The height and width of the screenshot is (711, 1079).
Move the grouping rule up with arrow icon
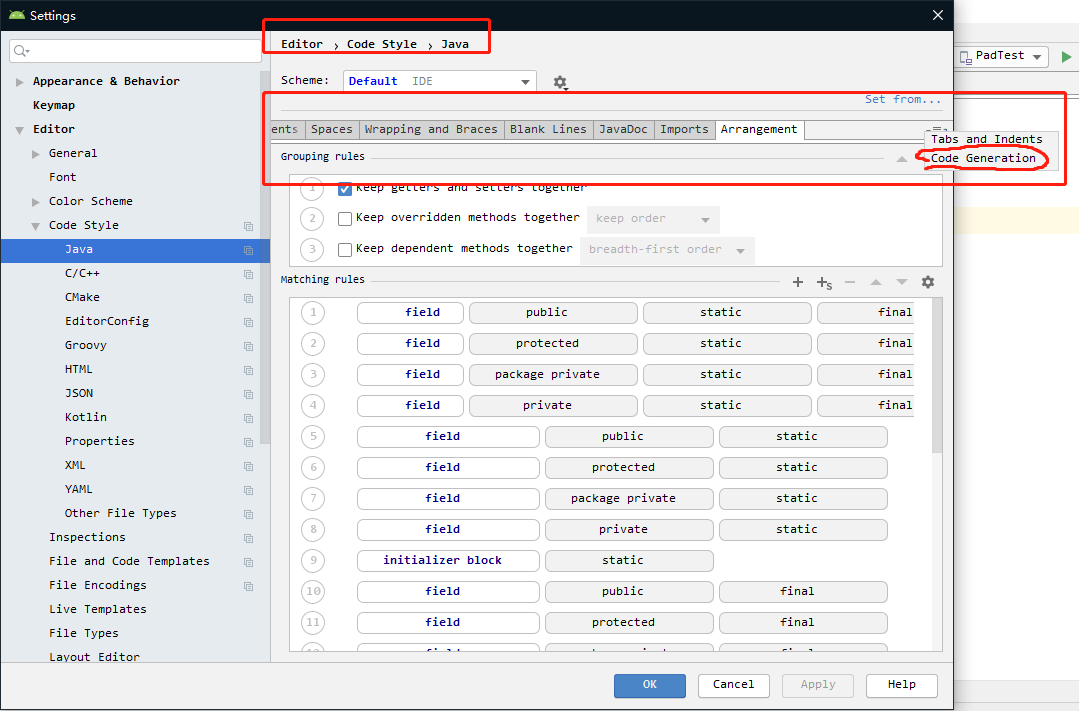pyautogui.click(x=901, y=159)
